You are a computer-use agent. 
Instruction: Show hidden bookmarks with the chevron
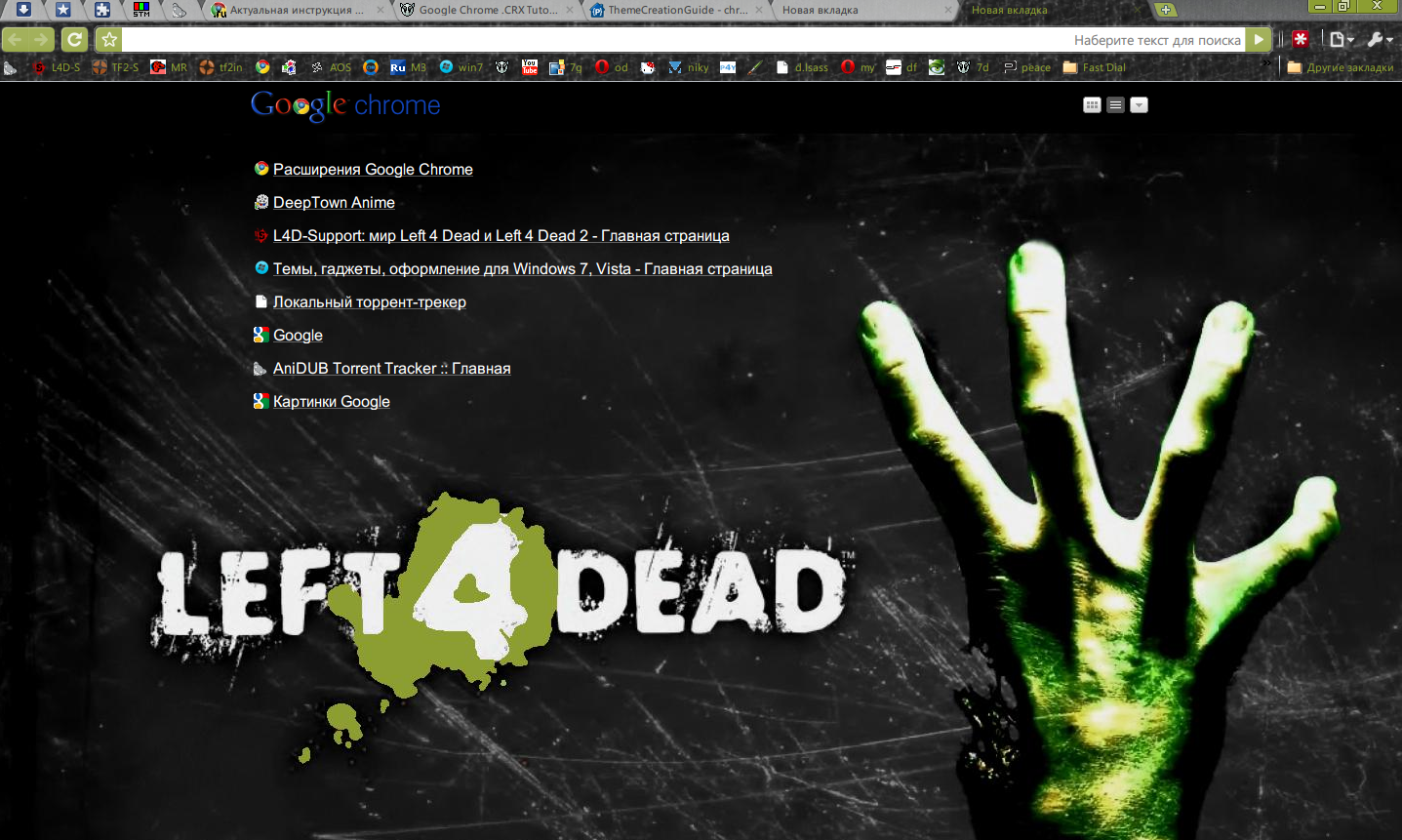pos(1267,64)
